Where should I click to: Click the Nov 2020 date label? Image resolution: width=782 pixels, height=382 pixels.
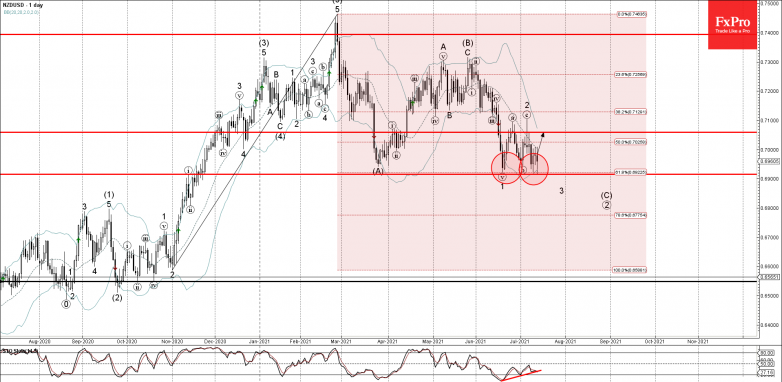click(x=171, y=342)
